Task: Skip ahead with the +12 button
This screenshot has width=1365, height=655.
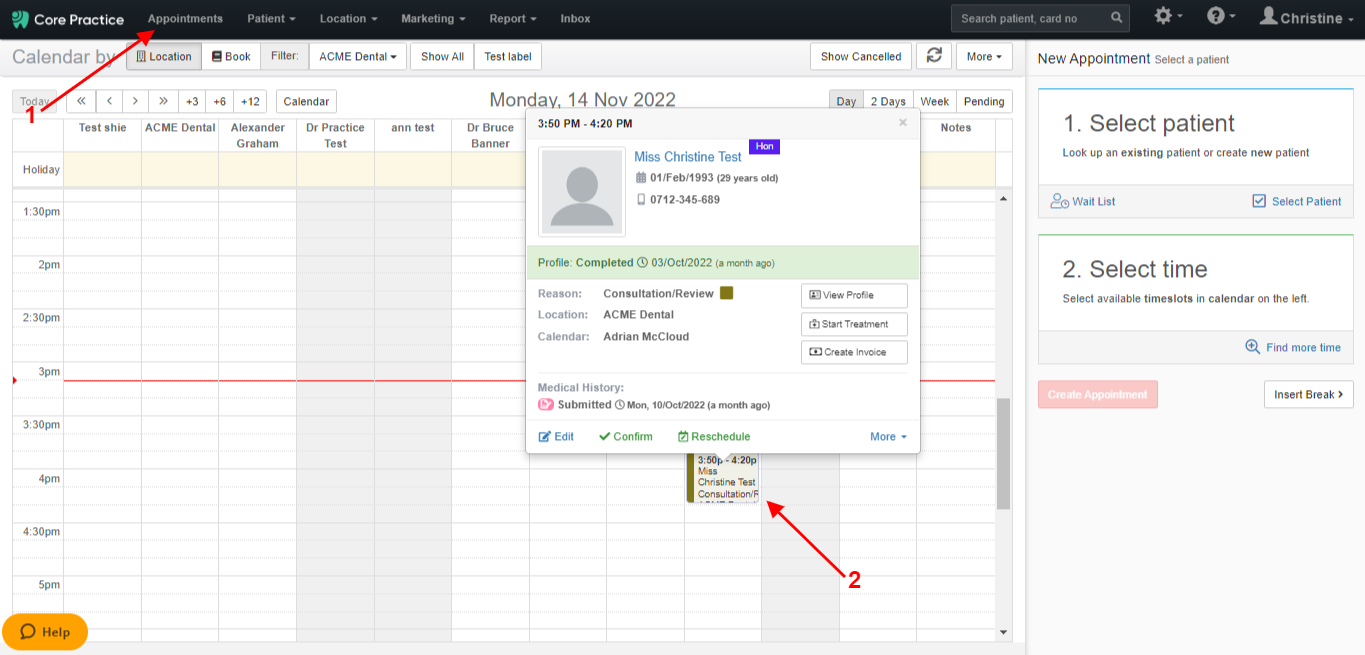Action: click(x=251, y=101)
